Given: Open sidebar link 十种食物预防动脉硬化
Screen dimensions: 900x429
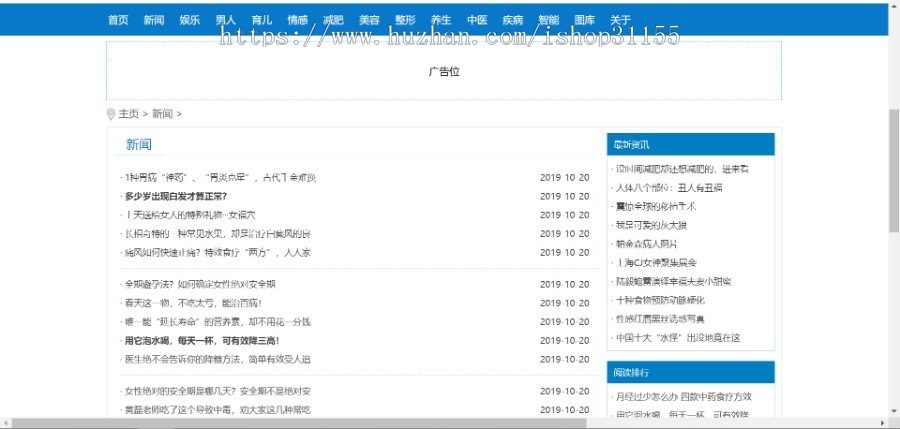Looking at the screenshot, I should (x=660, y=300).
